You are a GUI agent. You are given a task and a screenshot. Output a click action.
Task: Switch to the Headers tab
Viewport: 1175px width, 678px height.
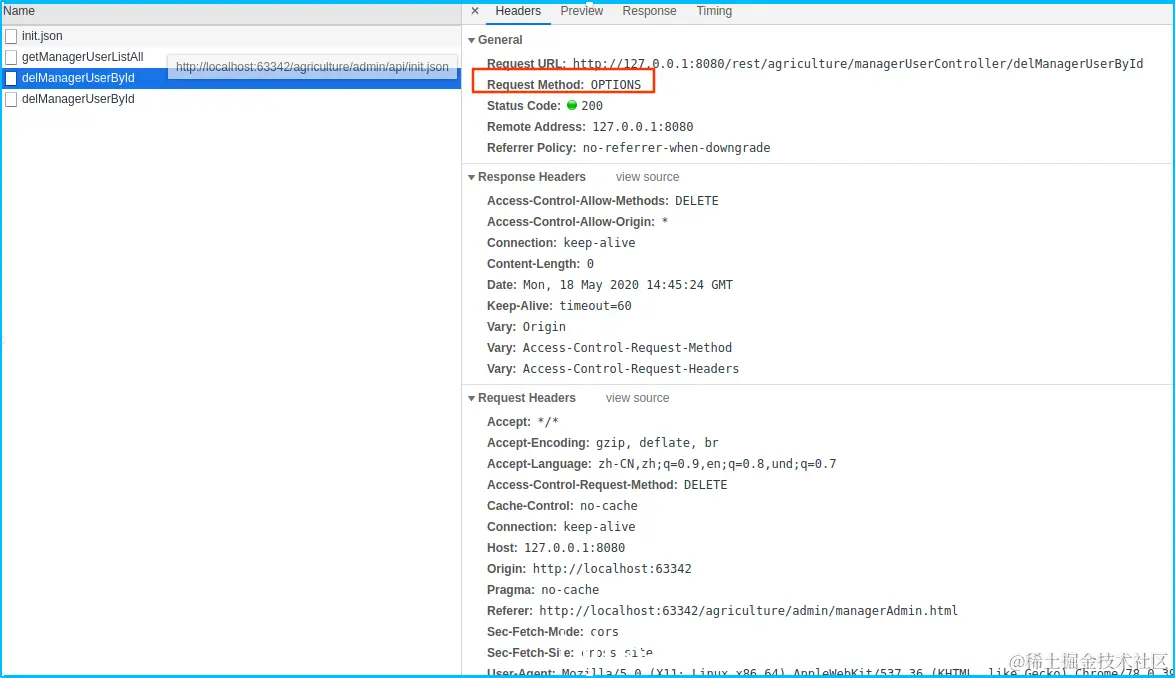click(x=518, y=11)
